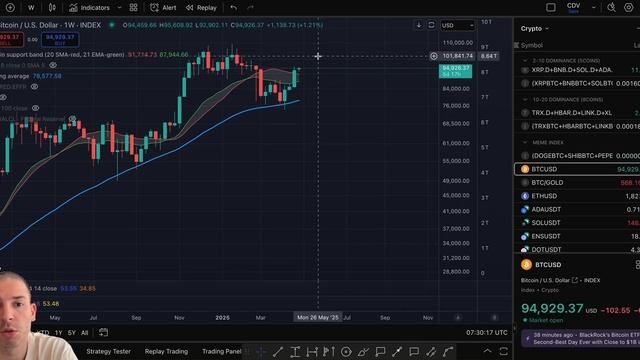Open the Trading Panel tab
Viewport: 640px width, 360px height.
[222, 351]
